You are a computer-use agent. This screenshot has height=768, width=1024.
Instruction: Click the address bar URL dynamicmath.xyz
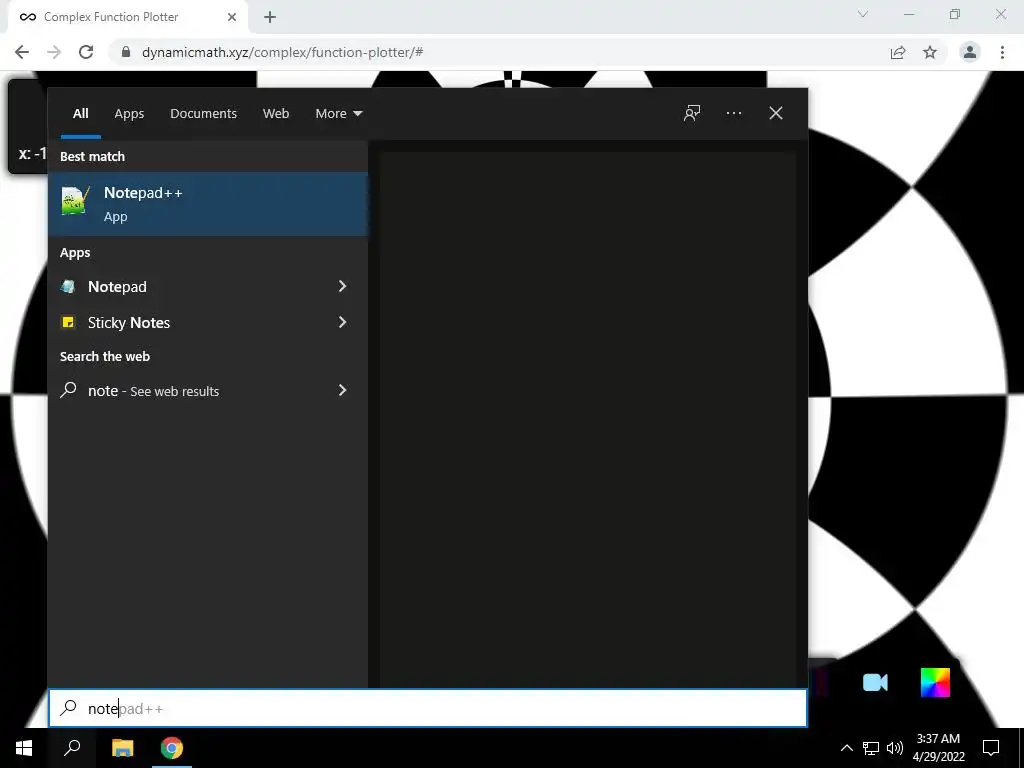click(x=282, y=52)
